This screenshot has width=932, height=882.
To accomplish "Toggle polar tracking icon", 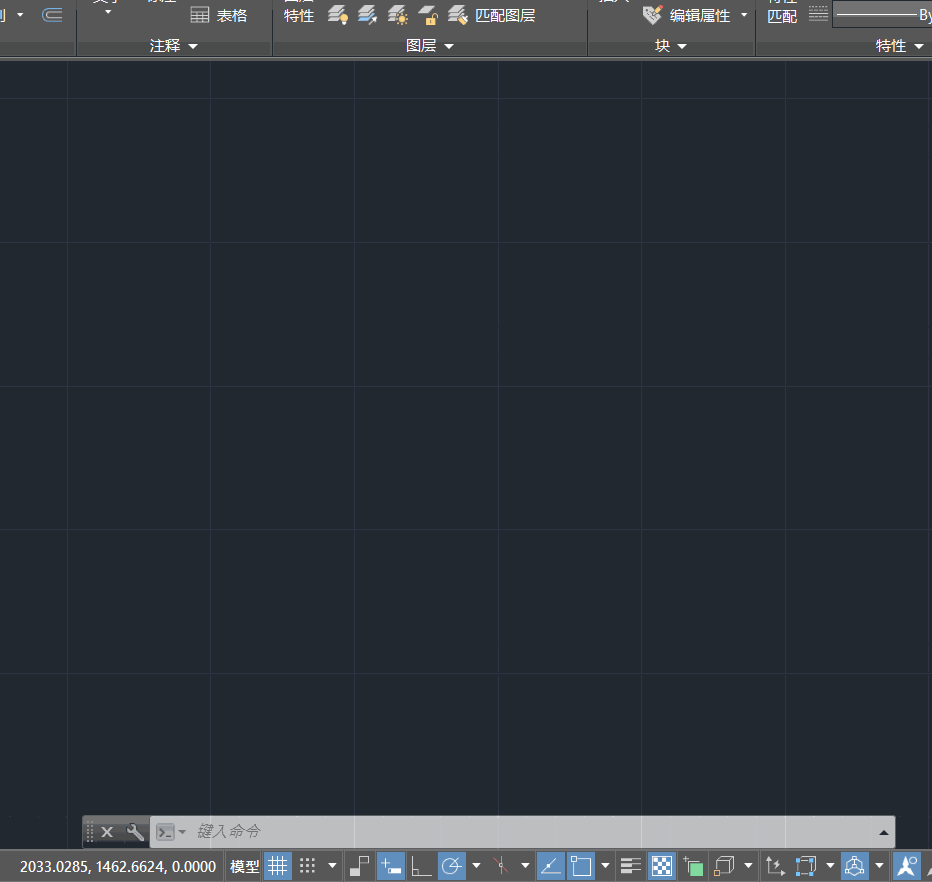I will tap(452, 866).
